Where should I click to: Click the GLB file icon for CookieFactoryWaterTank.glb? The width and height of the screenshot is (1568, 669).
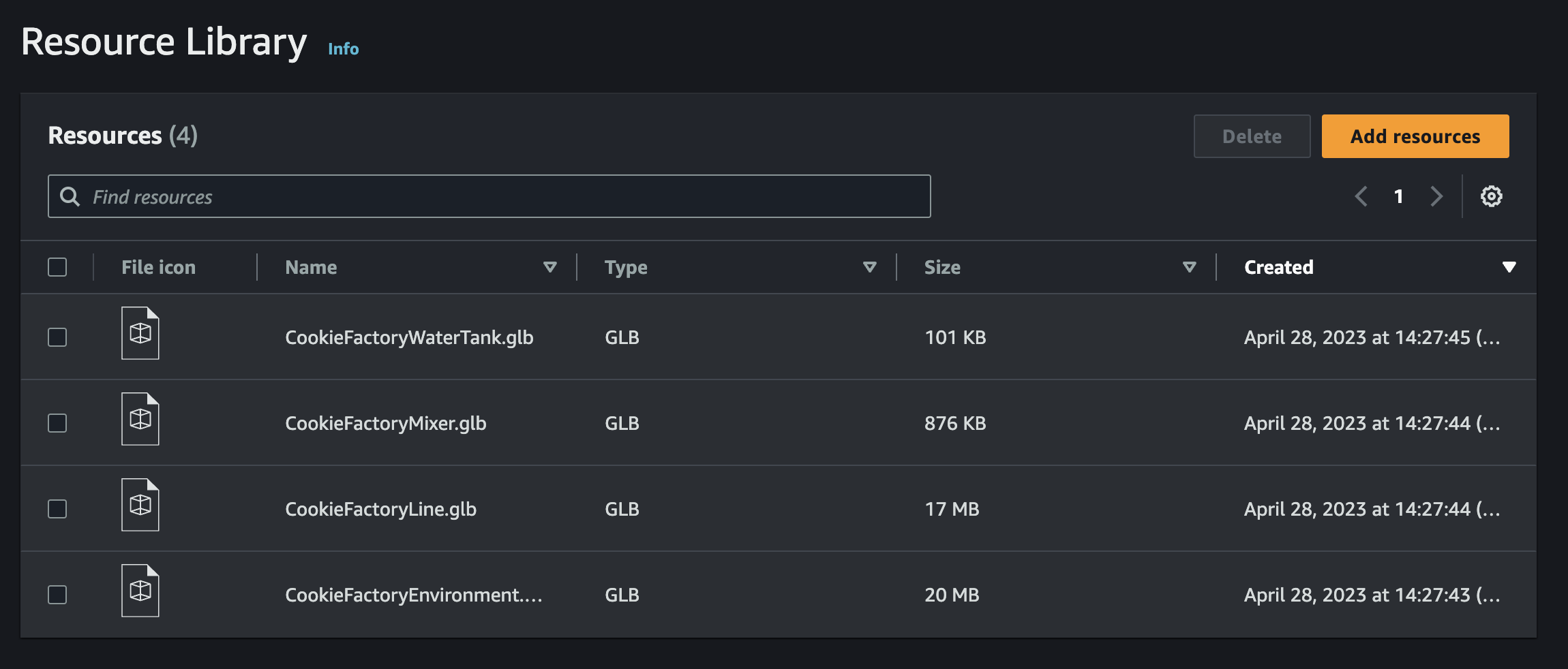tap(140, 333)
